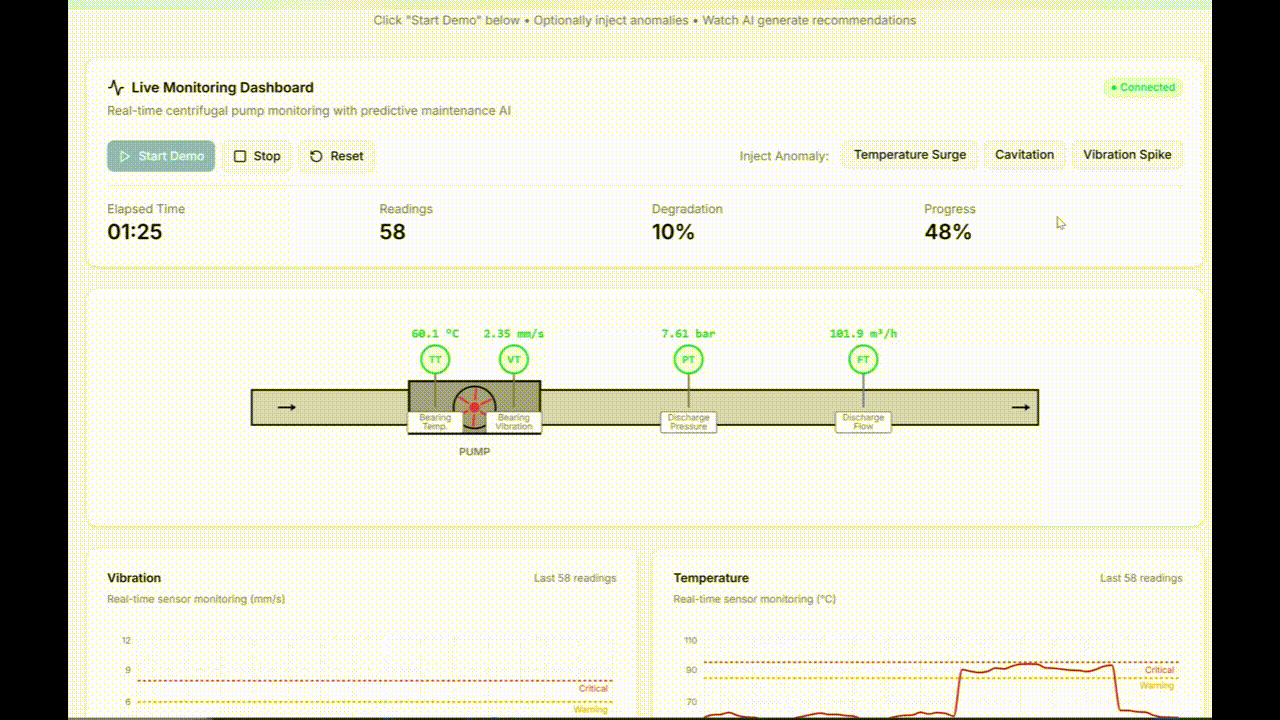Viewport: 1280px width, 720px height.
Task: Click the circular reset arrow icon
Action: pyautogui.click(x=317, y=156)
